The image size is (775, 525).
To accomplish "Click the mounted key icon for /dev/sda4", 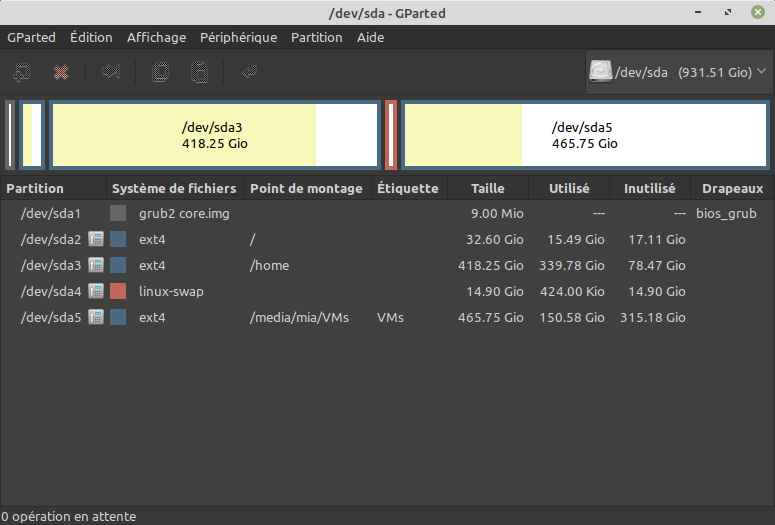I will pos(96,291).
